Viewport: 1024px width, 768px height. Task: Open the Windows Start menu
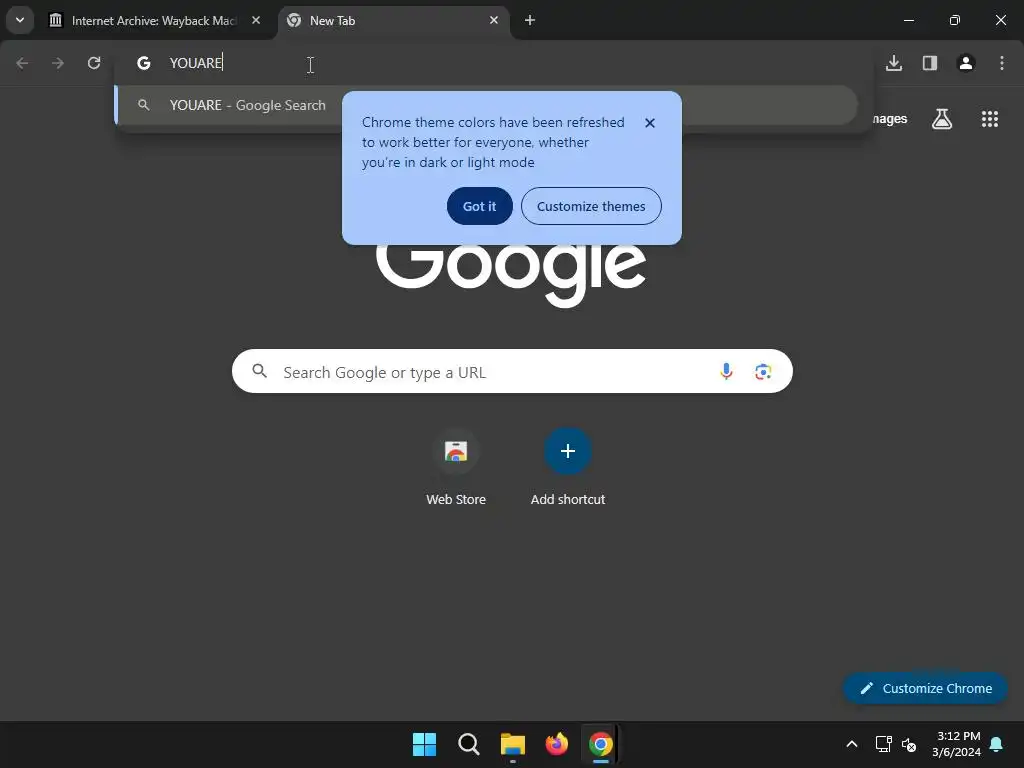424,744
